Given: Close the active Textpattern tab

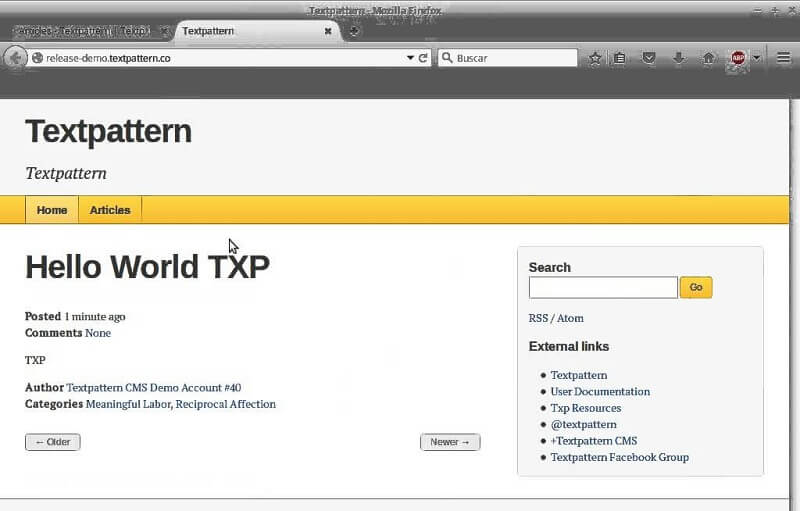Looking at the screenshot, I should (x=328, y=31).
